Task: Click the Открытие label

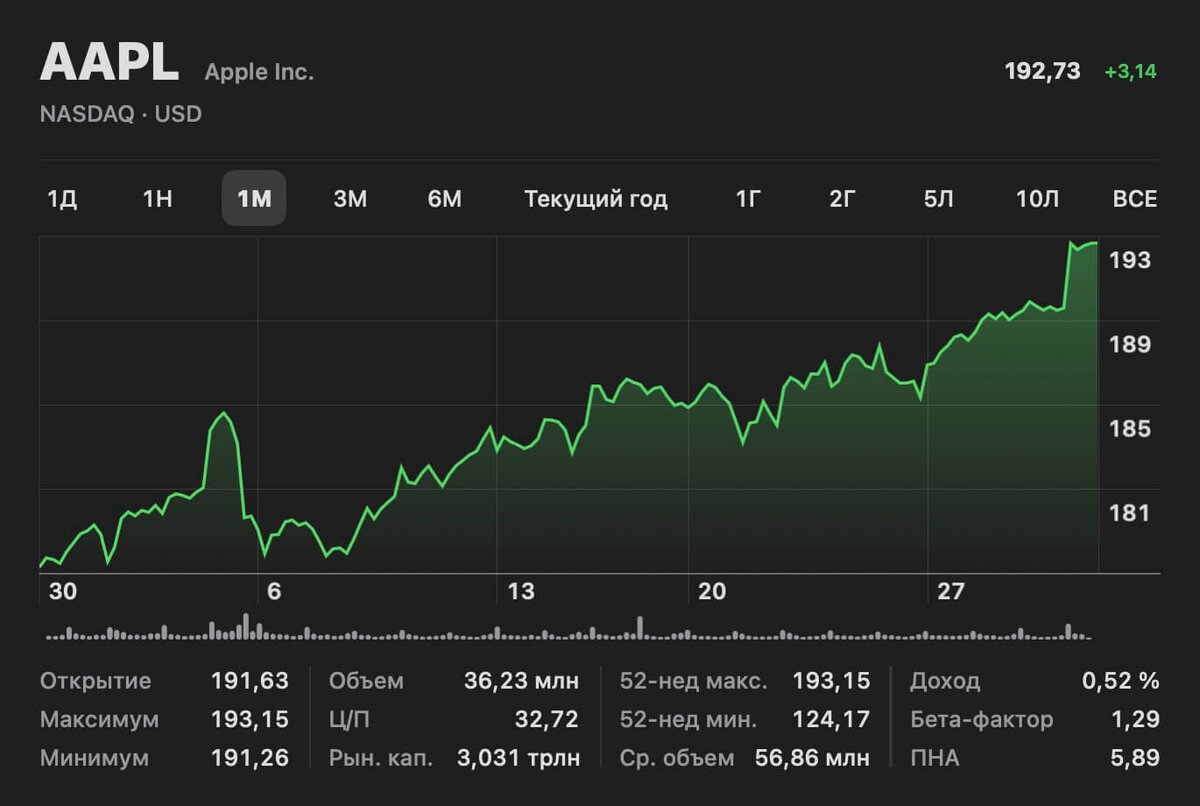Action: point(96,681)
